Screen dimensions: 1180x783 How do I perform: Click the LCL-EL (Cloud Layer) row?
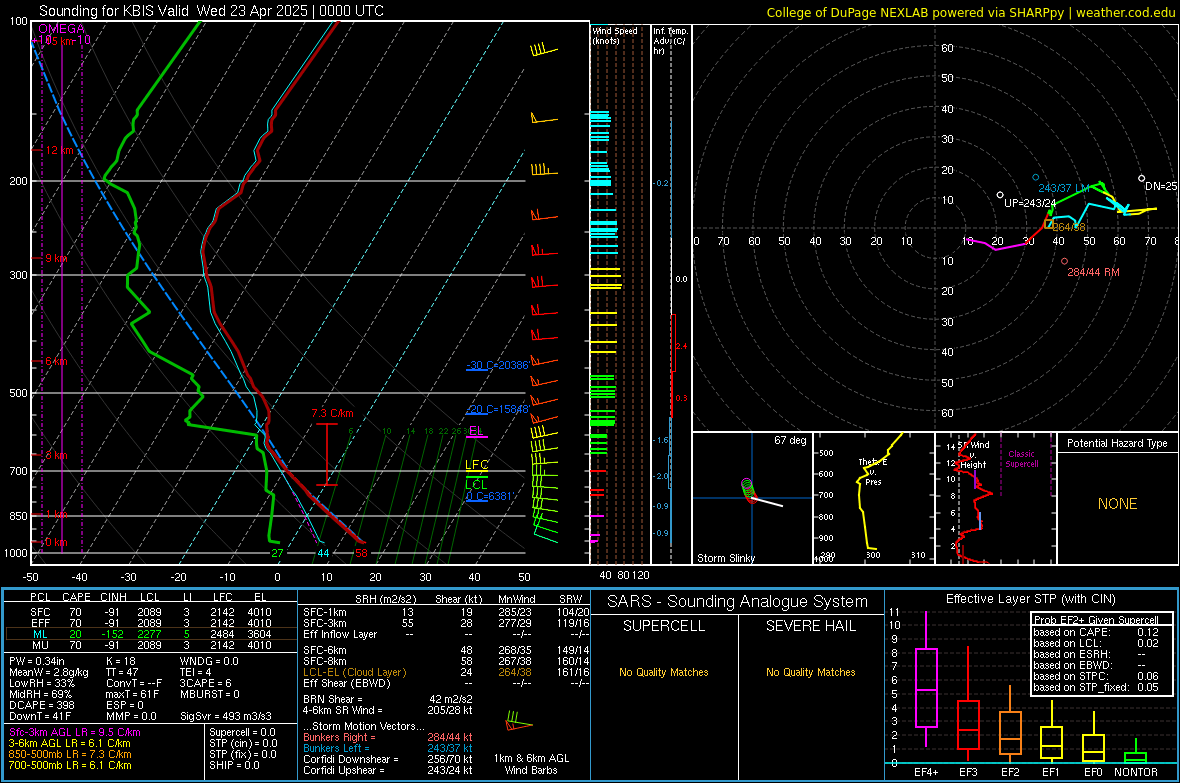click(x=446, y=672)
